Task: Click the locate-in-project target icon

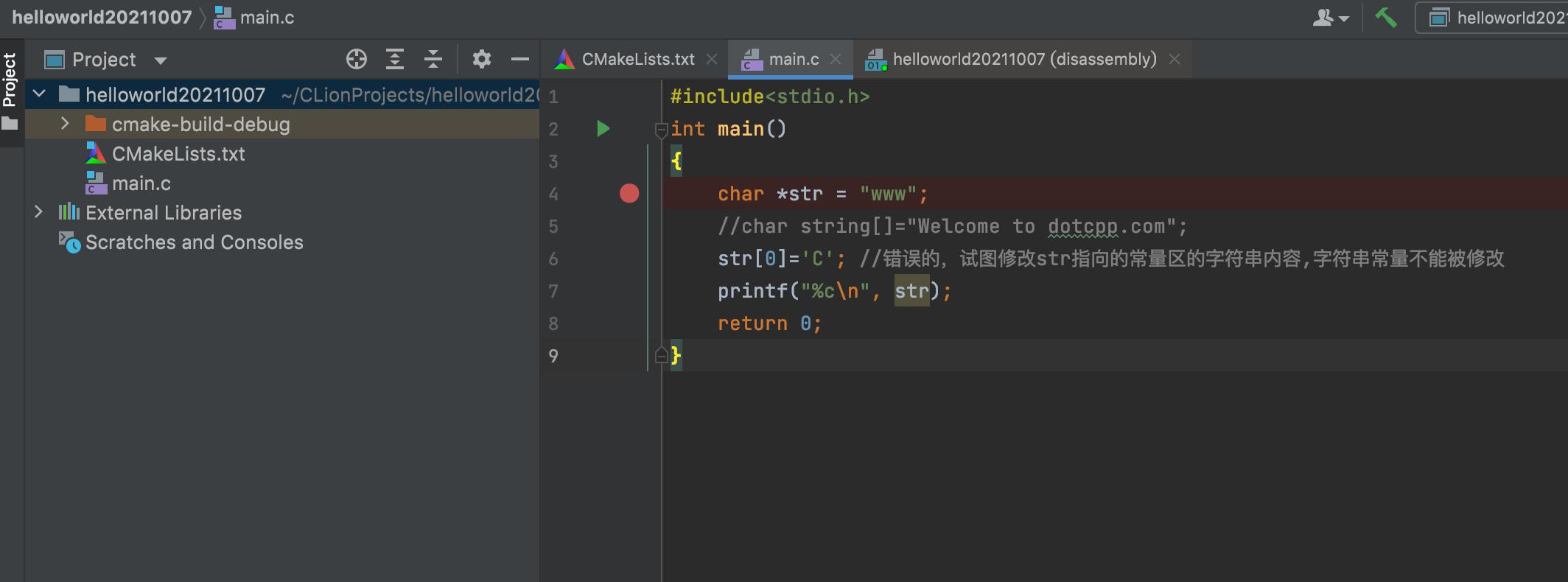Action: pos(357,59)
